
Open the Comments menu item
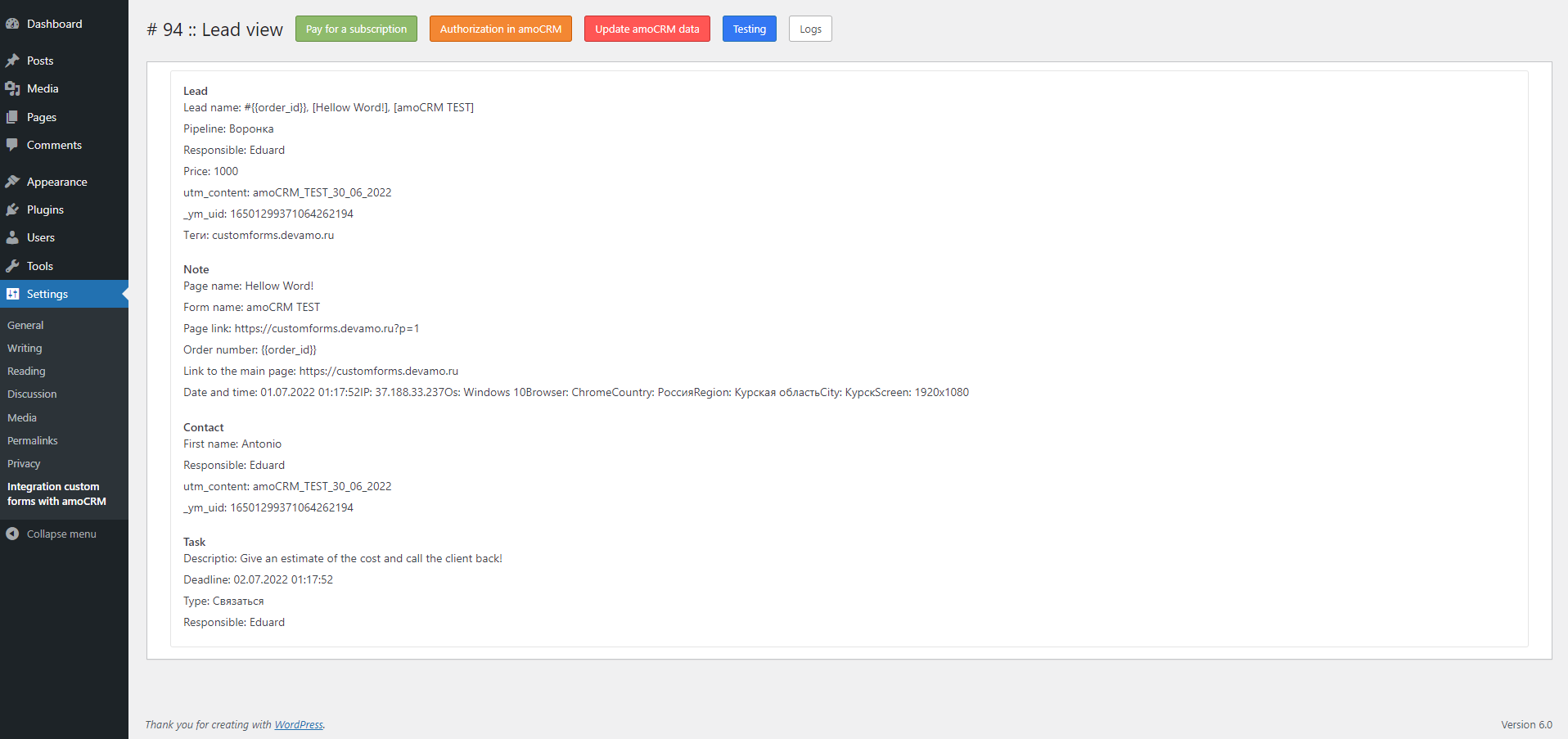point(64,145)
